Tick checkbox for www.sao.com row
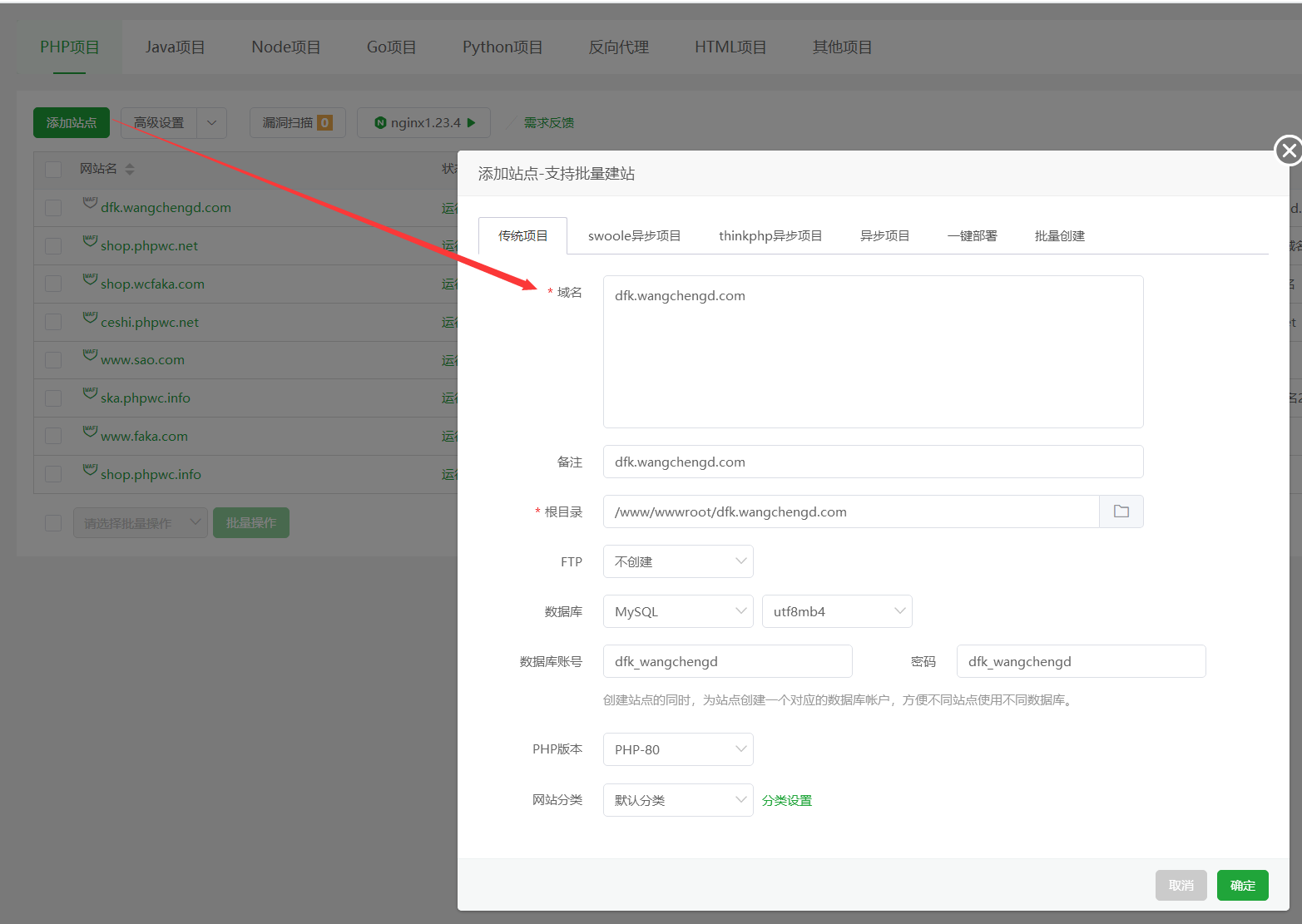 [x=53, y=360]
